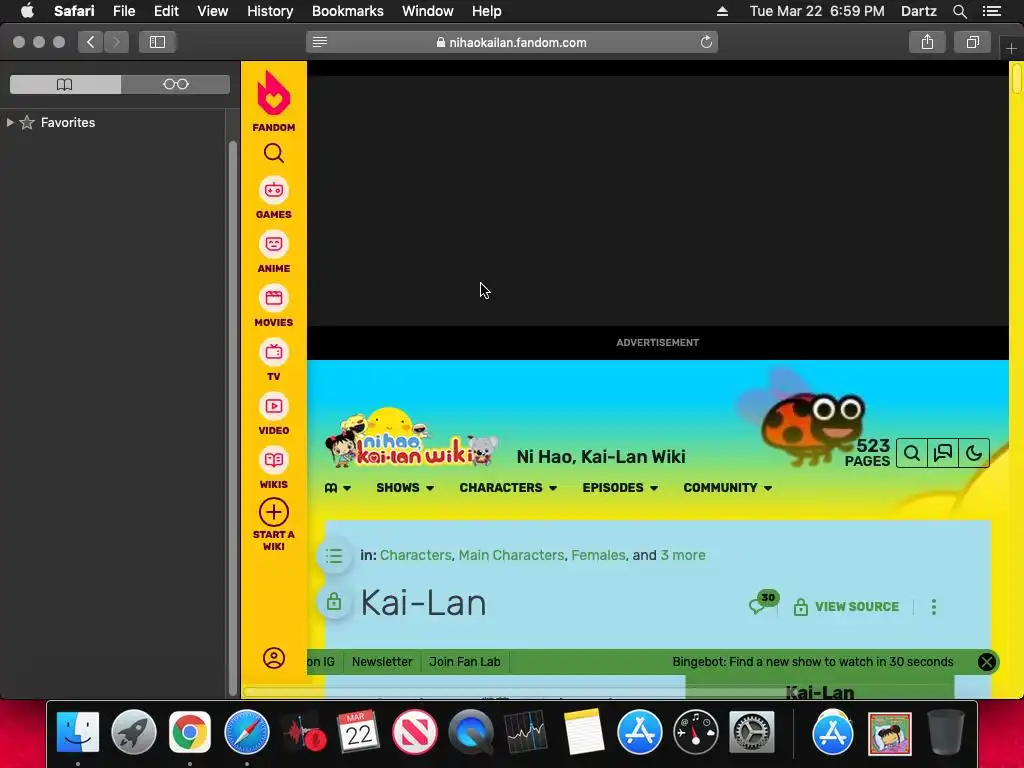This screenshot has height=768, width=1024.
Task: Open the Window menu
Action: 428,11
